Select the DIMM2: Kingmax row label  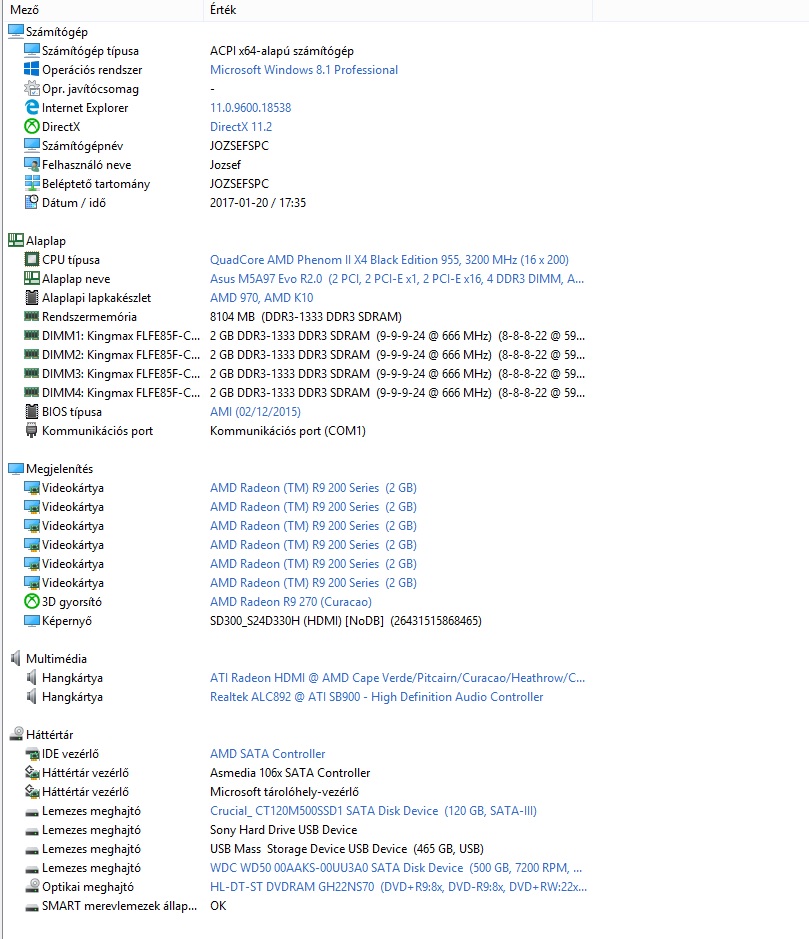121,355
